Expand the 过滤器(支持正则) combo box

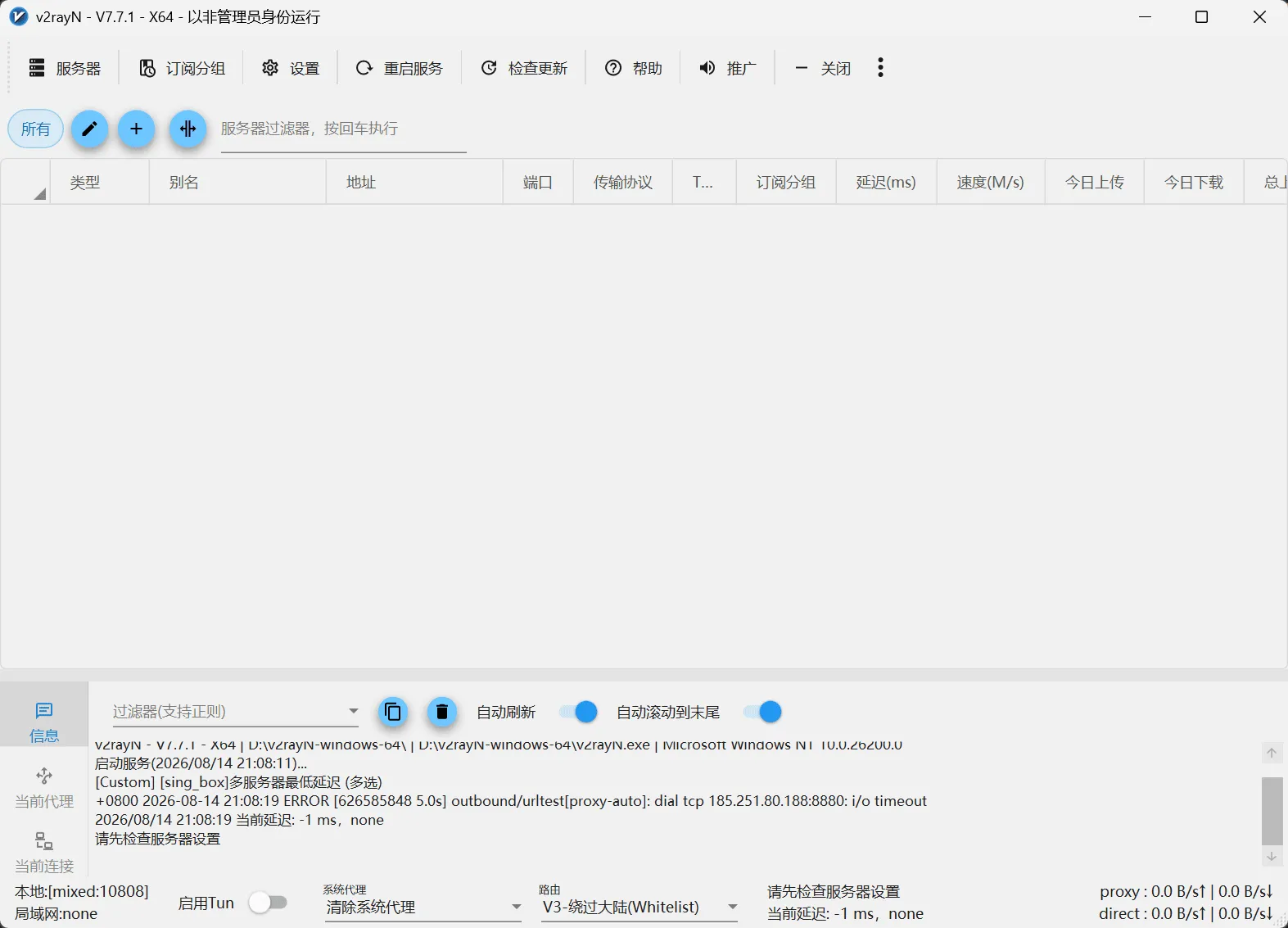[236, 711]
